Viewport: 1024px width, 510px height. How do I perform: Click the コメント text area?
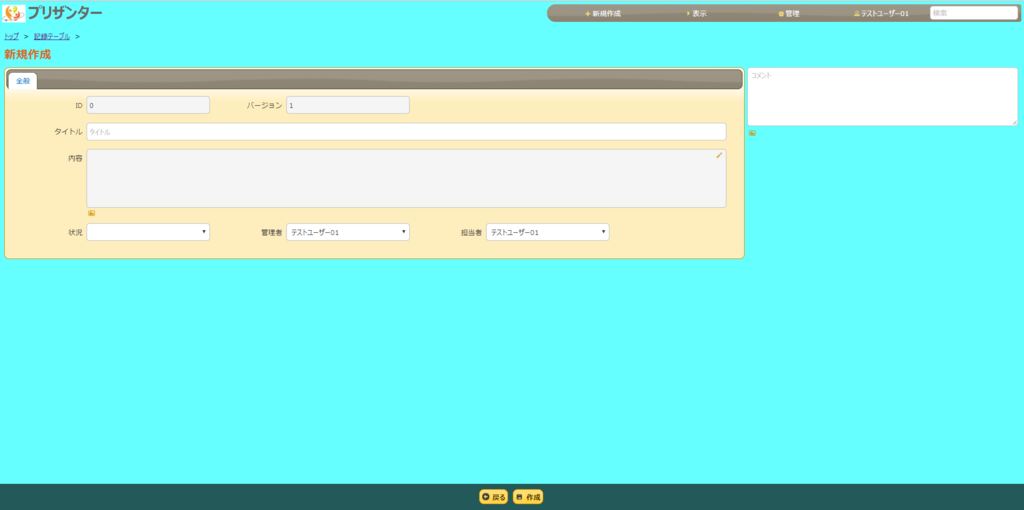coord(882,97)
